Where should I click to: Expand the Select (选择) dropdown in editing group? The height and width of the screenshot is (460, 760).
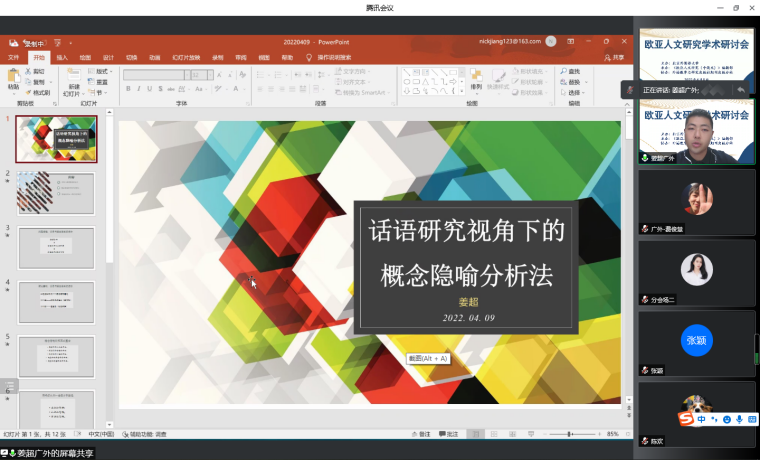coord(577,92)
